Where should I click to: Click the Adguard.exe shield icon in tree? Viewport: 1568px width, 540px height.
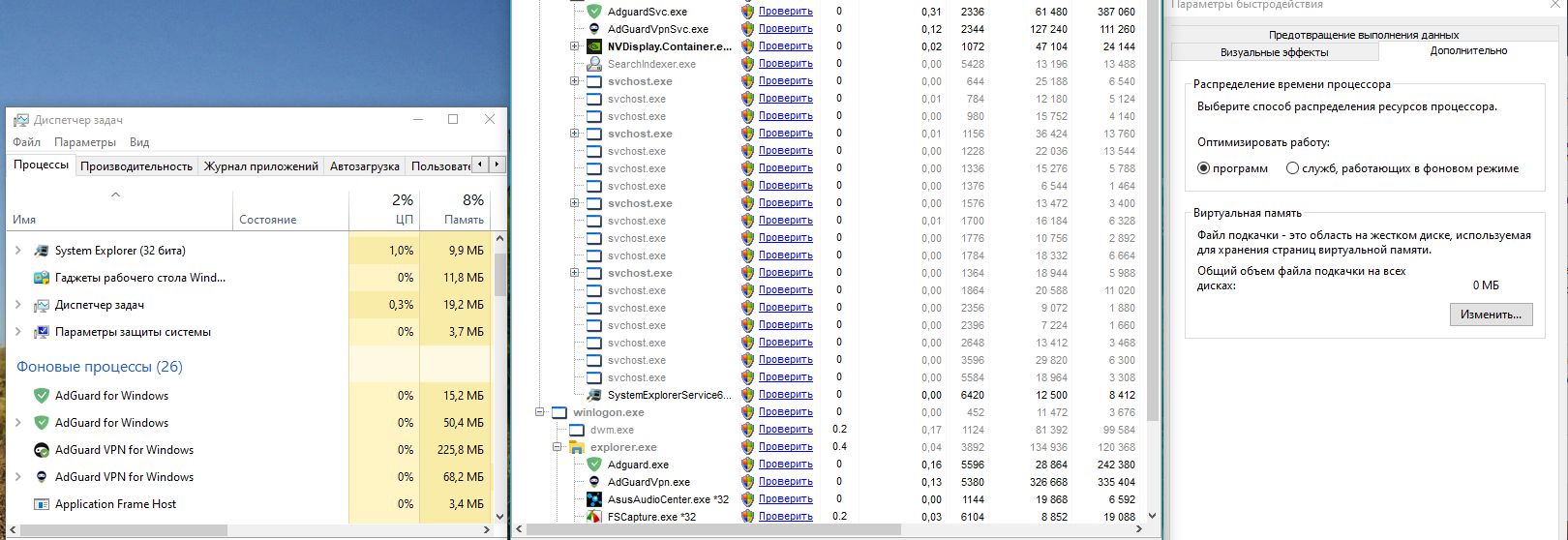(x=594, y=465)
